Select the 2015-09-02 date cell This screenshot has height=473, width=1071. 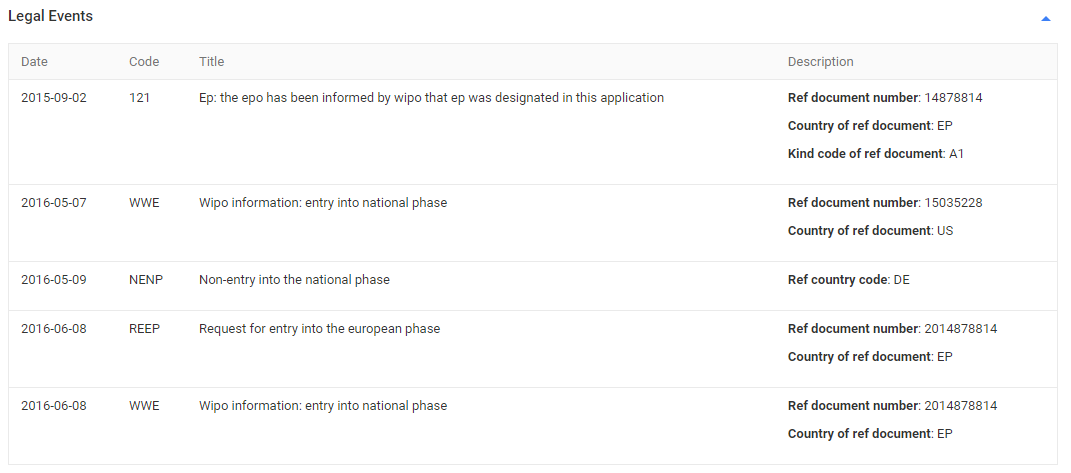(54, 98)
